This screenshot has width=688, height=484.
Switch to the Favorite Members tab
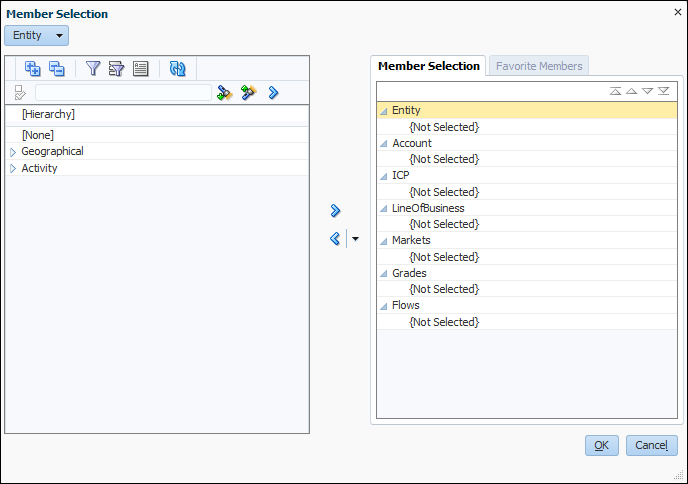pyautogui.click(x=539, y=66)
